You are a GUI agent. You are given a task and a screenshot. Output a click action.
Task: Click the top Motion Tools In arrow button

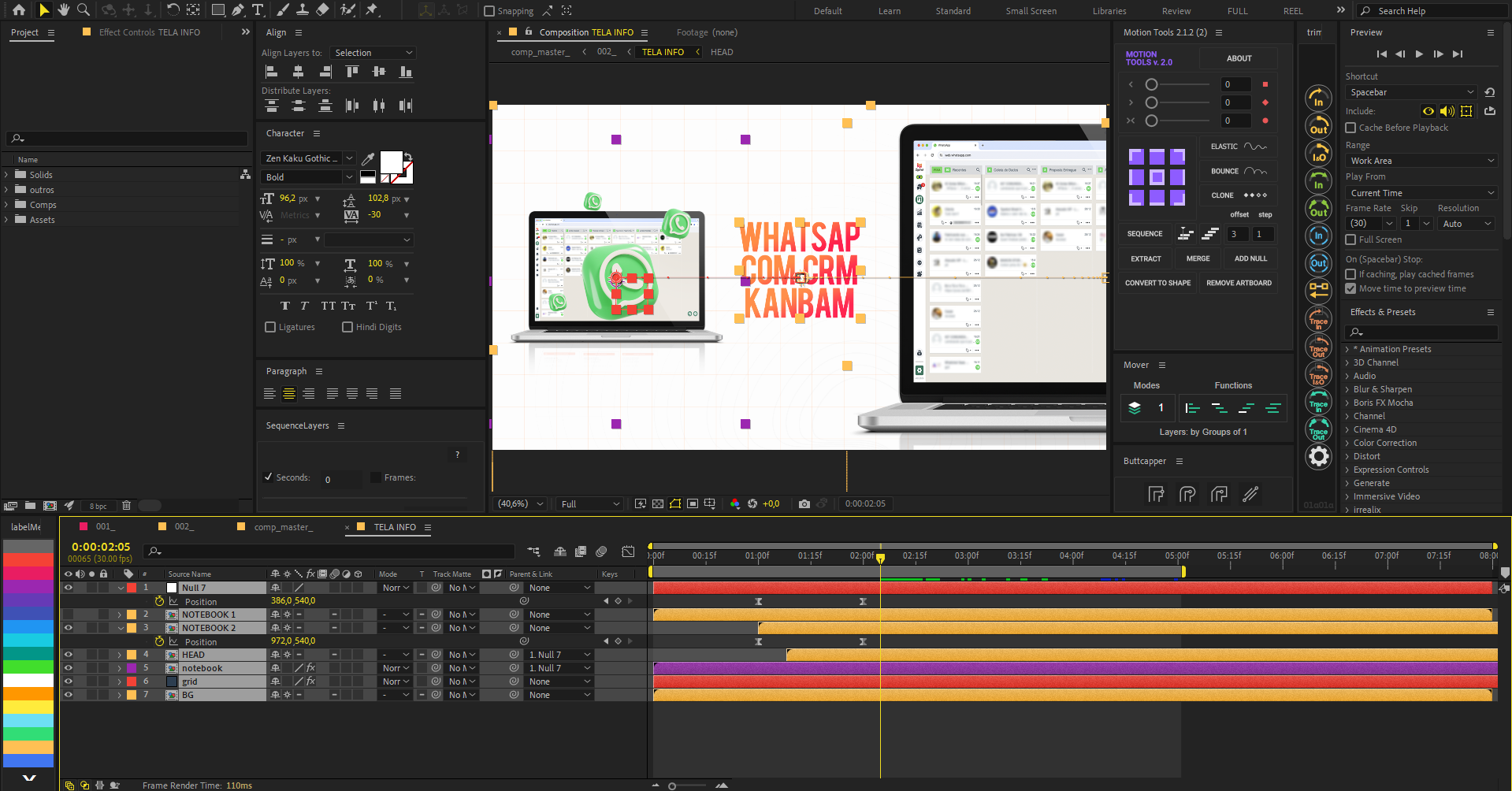pyautogui.click(x=1318, y=98)
